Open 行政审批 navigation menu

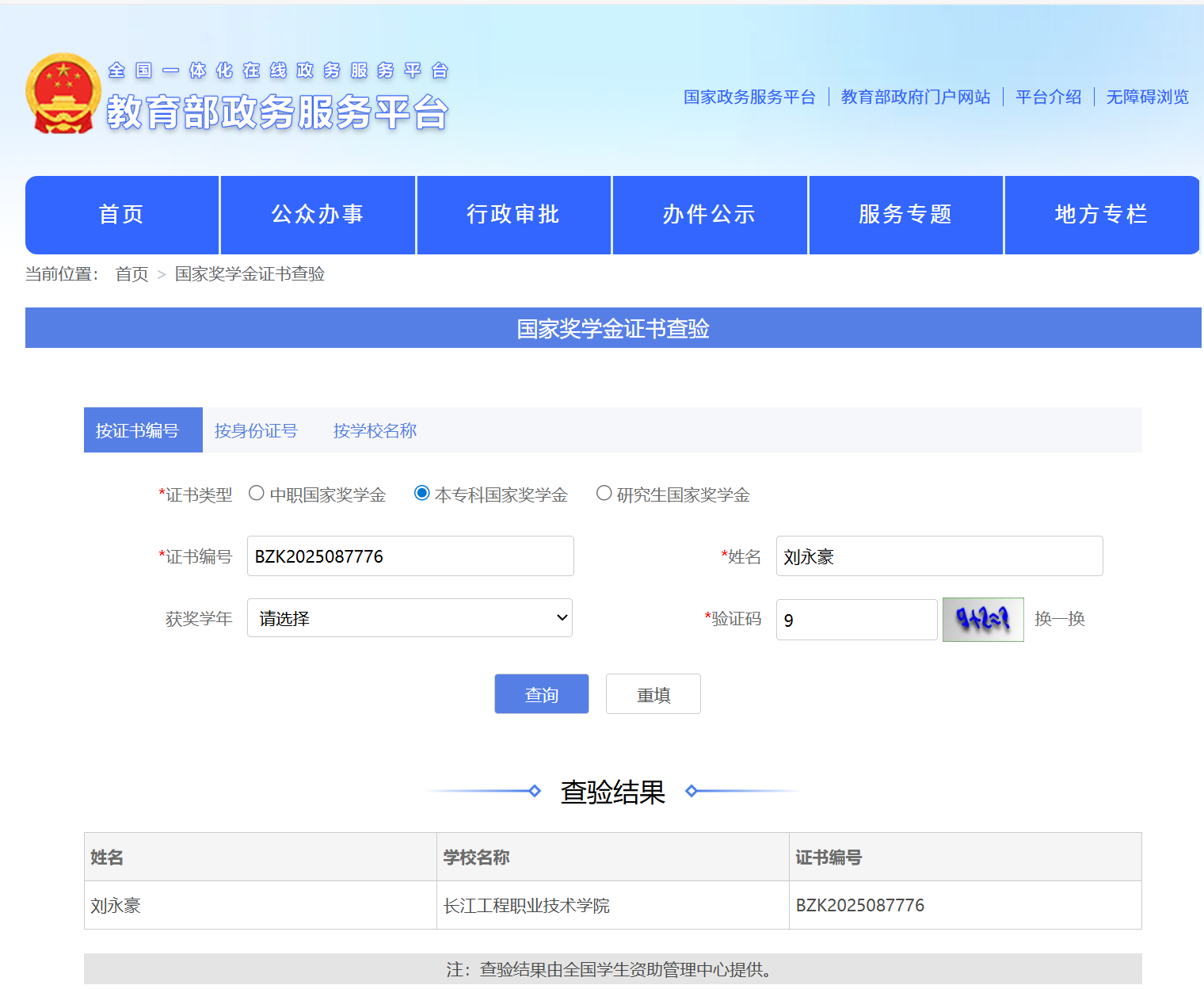point(513,215)
